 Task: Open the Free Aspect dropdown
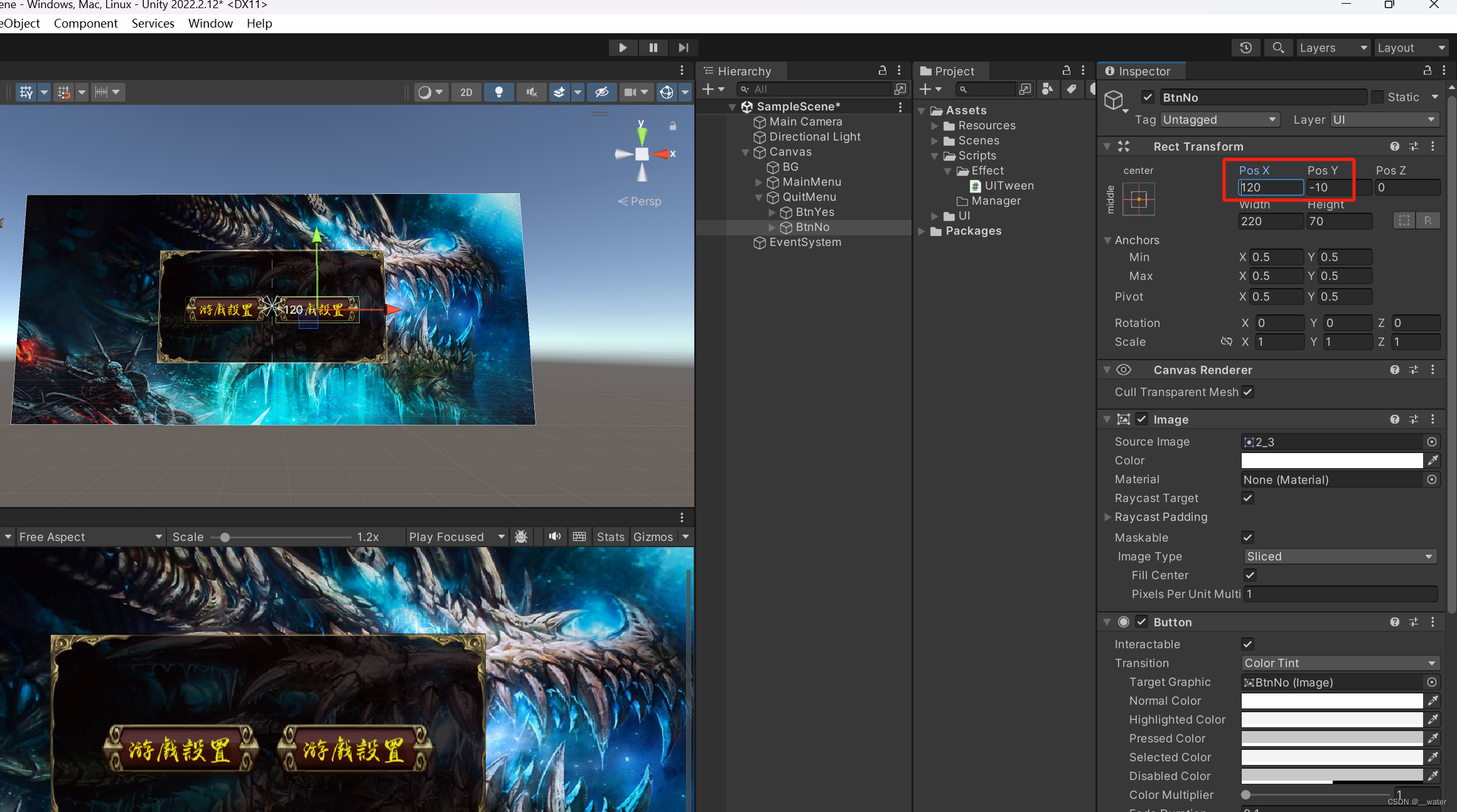(90, 537)
